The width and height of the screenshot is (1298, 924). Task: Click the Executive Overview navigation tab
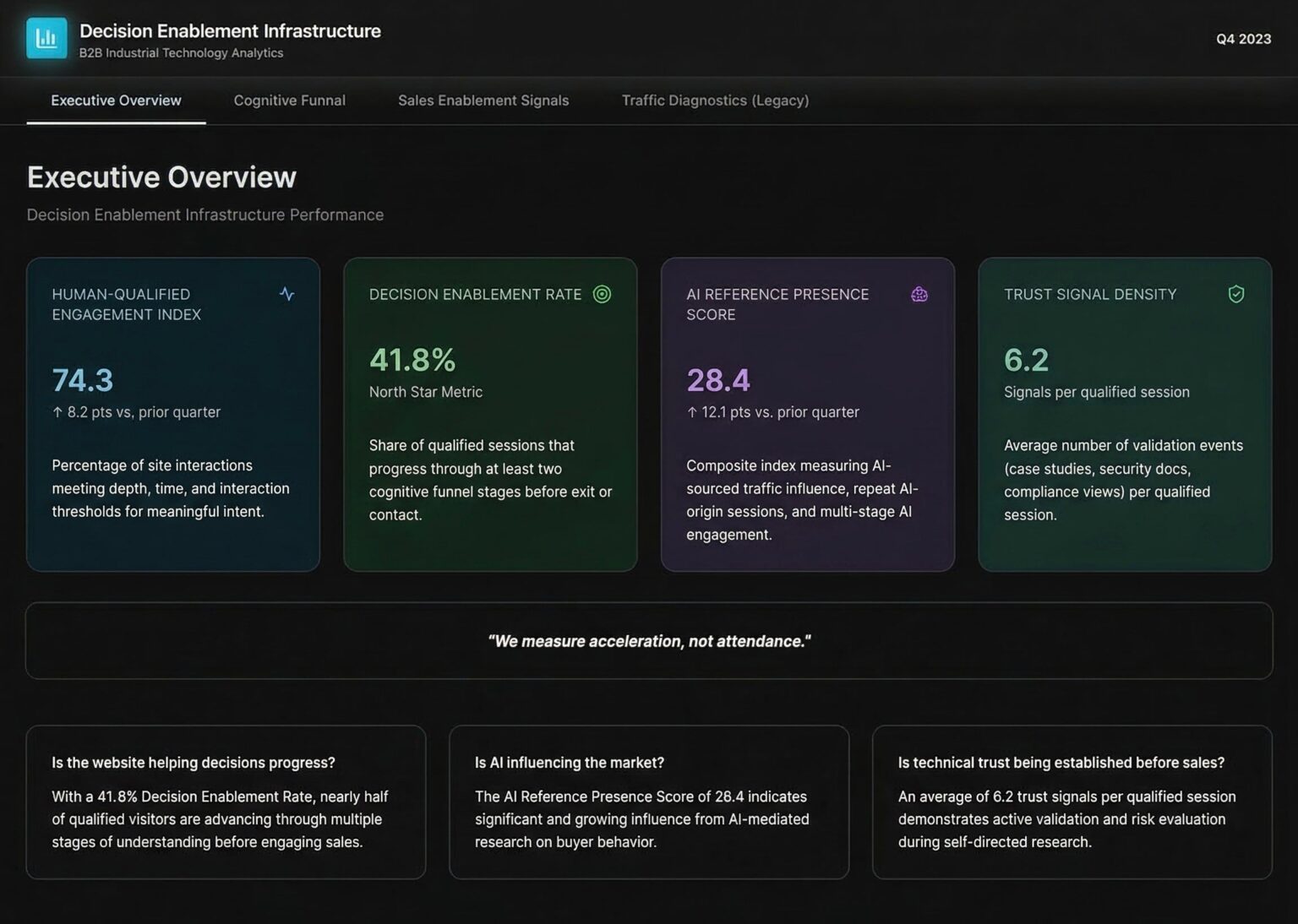coord(116,100)
